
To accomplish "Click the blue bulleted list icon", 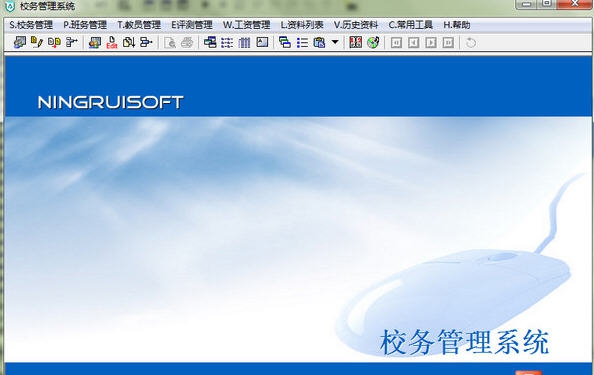I will 302,42.
